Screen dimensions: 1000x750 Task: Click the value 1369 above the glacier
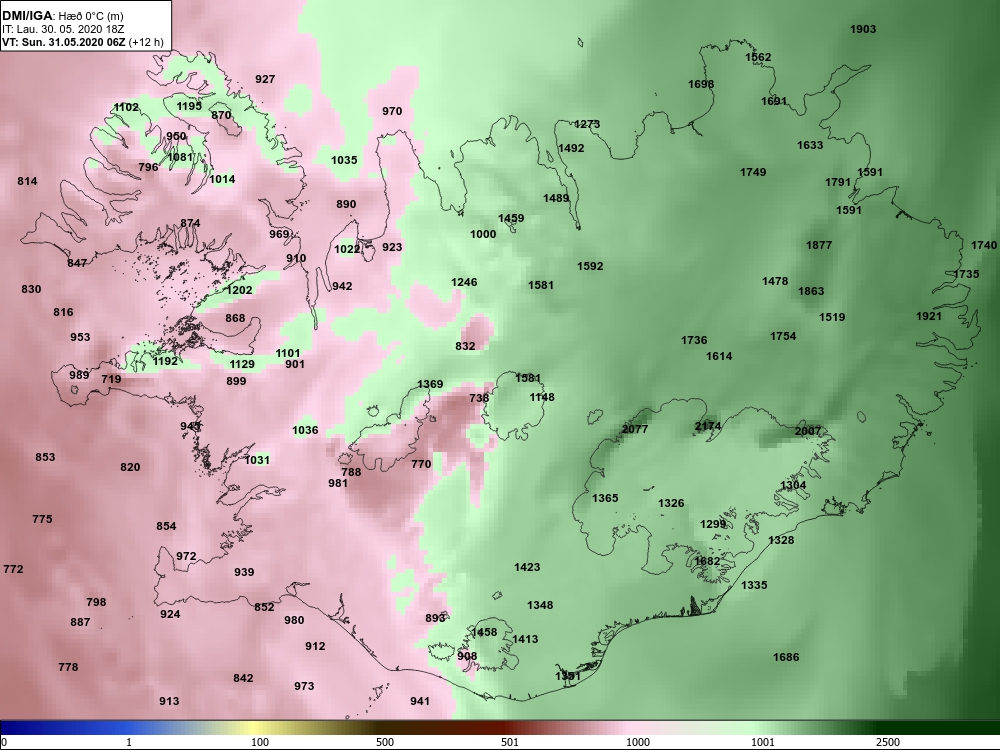tap(430, 385)
